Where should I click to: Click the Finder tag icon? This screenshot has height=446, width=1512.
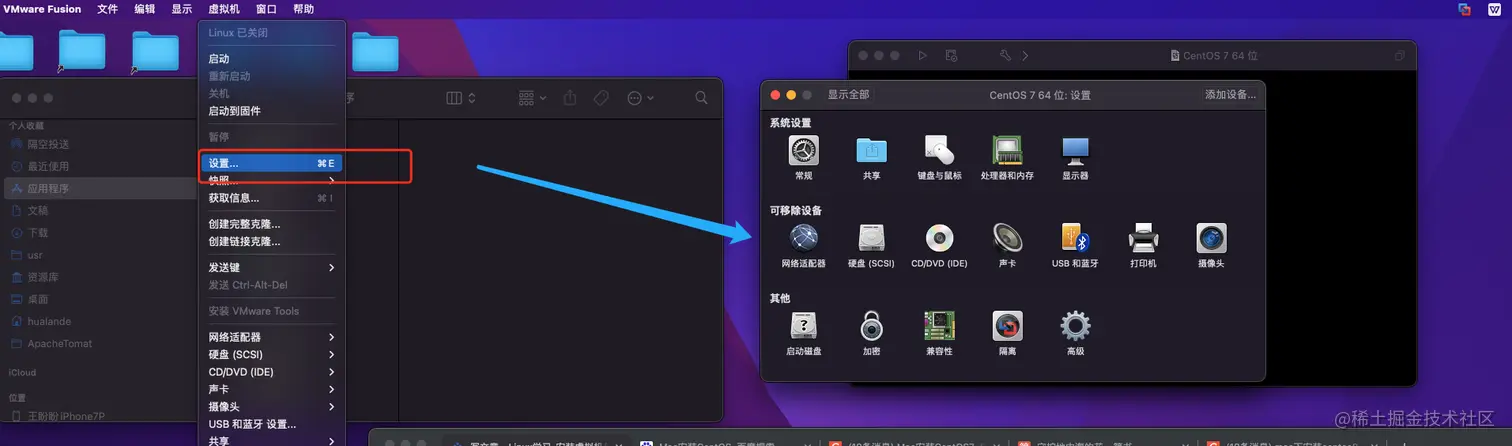(601, 98)
